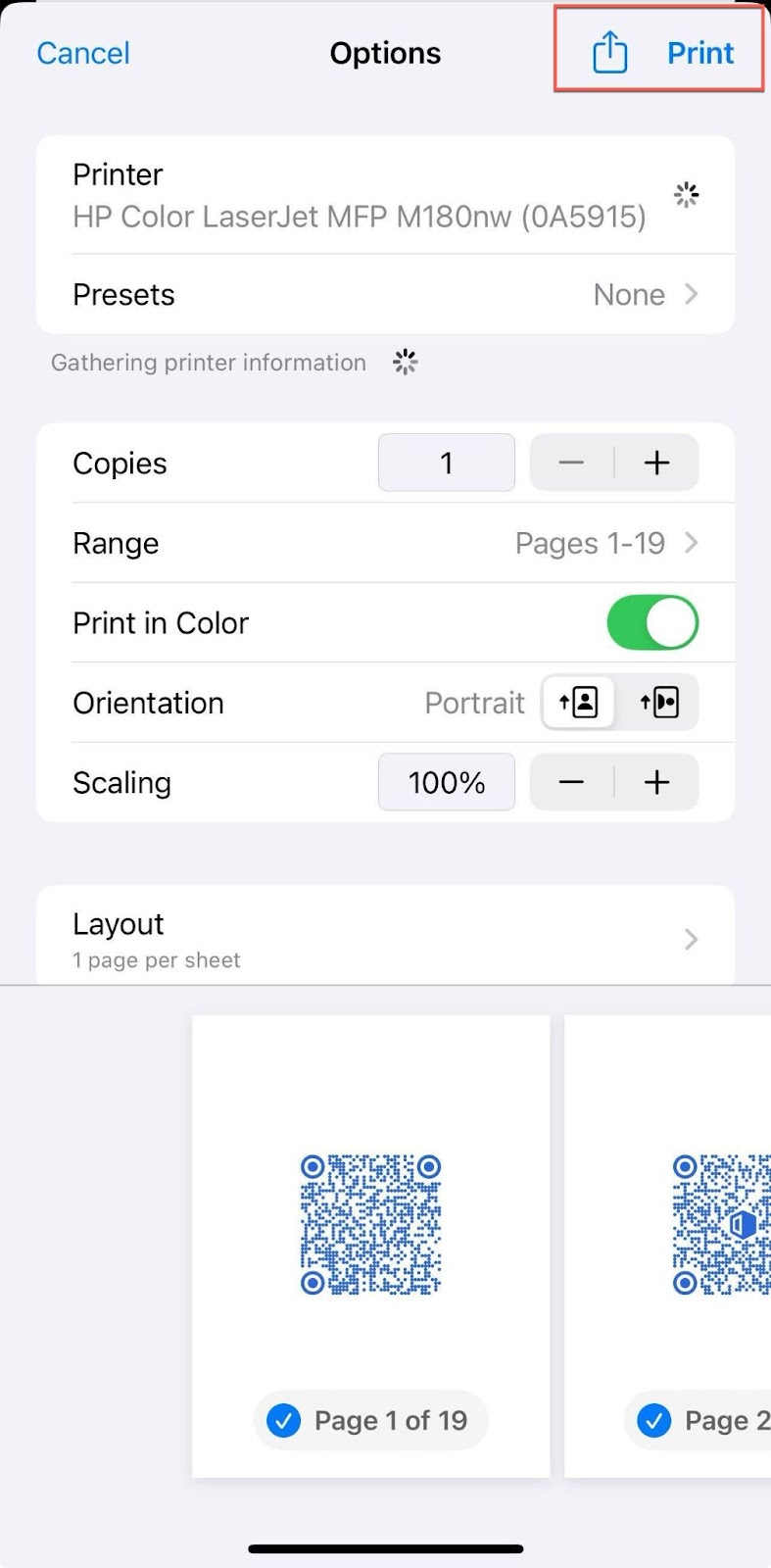Image resolution: width=771 pixels, height=1568 pixels.
Task: Deselect the checkmark on Page 2
Action: tap(654, 1420)
